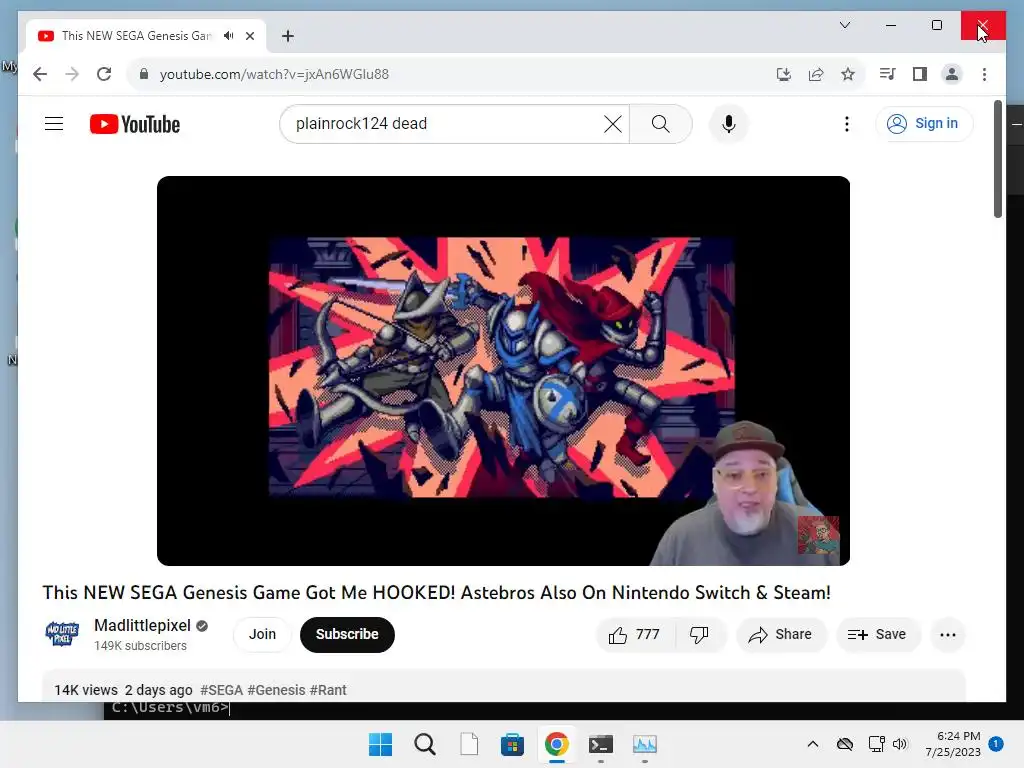The height and width of the screenshot is (768, 1024).
Task: Reload the YouTube page
Action: coord(104,74)
